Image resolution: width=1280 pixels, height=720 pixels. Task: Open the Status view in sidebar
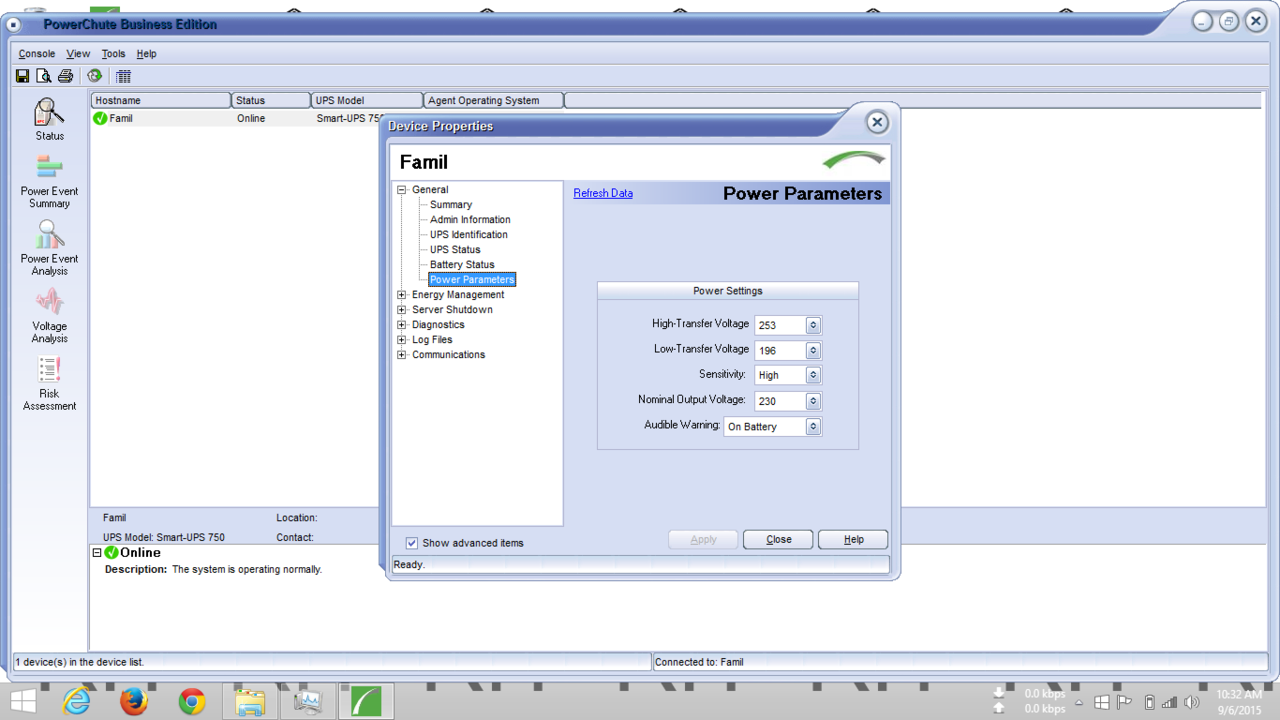pyautogui.click(x=49, y=119)
